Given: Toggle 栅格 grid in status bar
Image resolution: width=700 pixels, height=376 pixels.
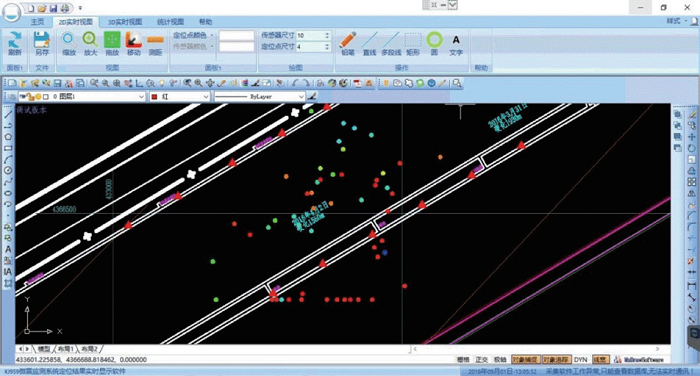Looking at the screenshot, I should 463,359.
